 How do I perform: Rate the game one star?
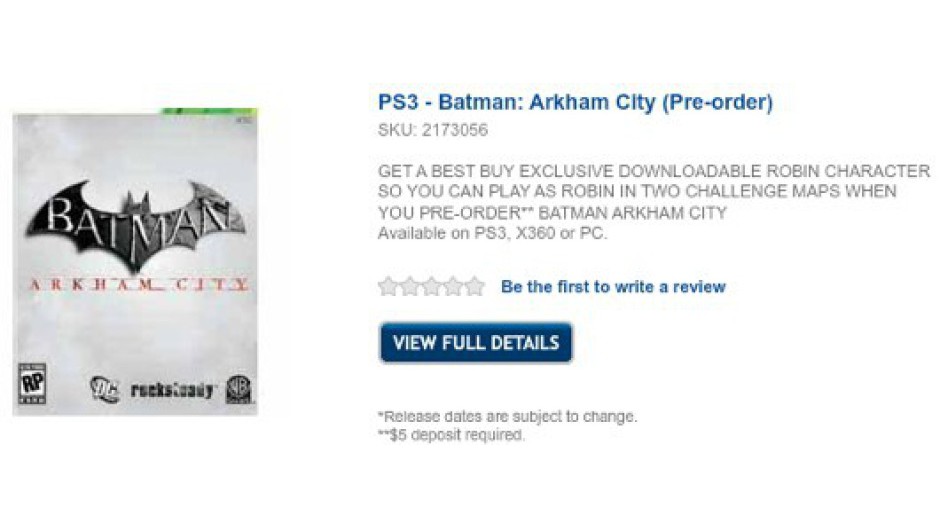tap(388, 287)
